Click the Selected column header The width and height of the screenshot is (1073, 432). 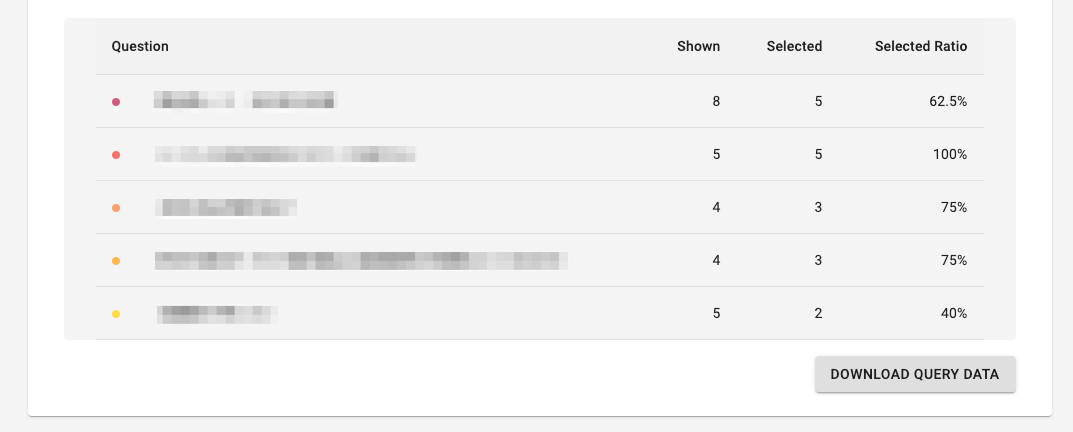[794, 47]
